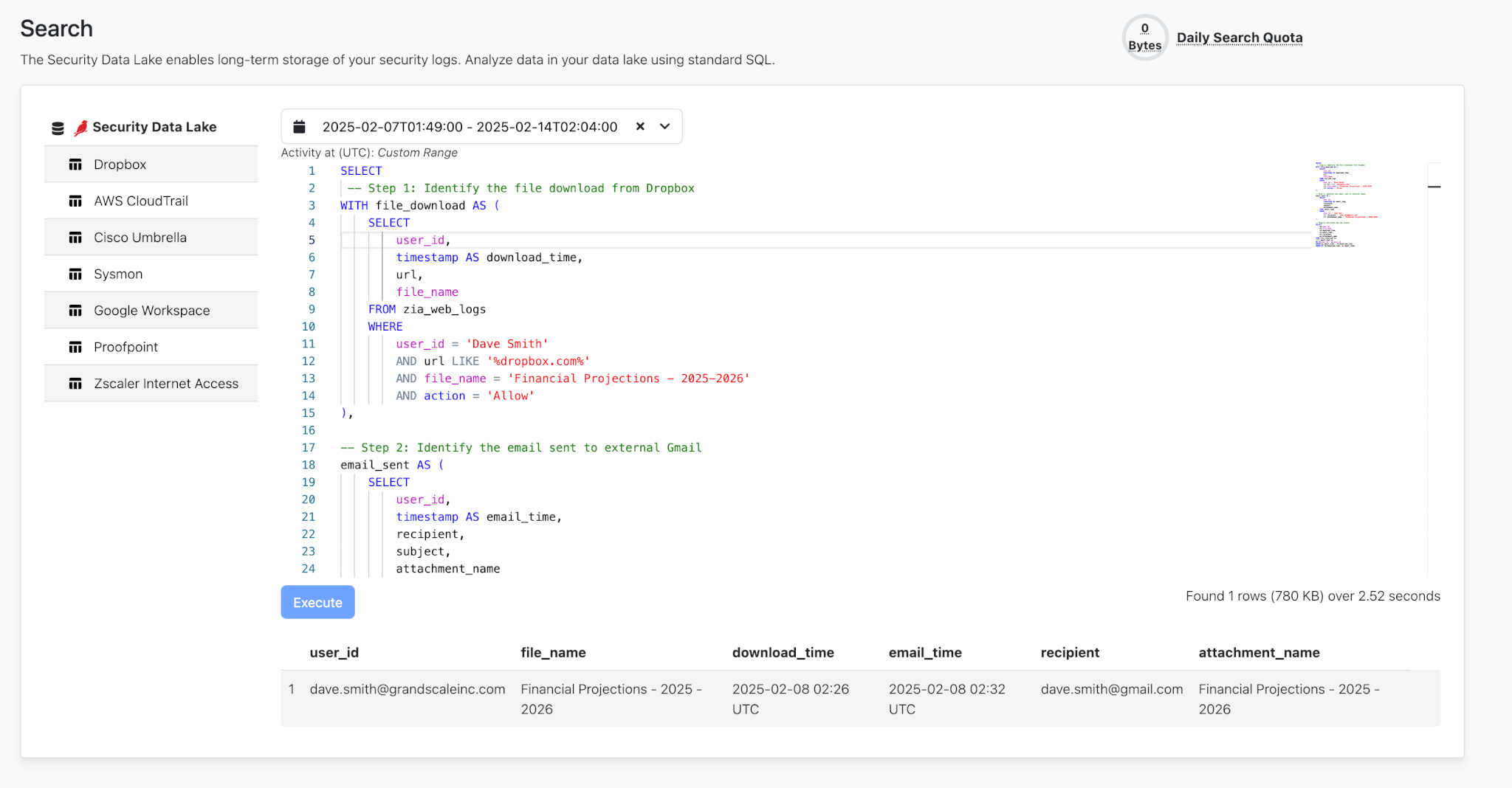Click the 'Financial Projections – 2025–2026' string
The height and width of the screenshot is (788, 1512).
(x=629, y=379)
